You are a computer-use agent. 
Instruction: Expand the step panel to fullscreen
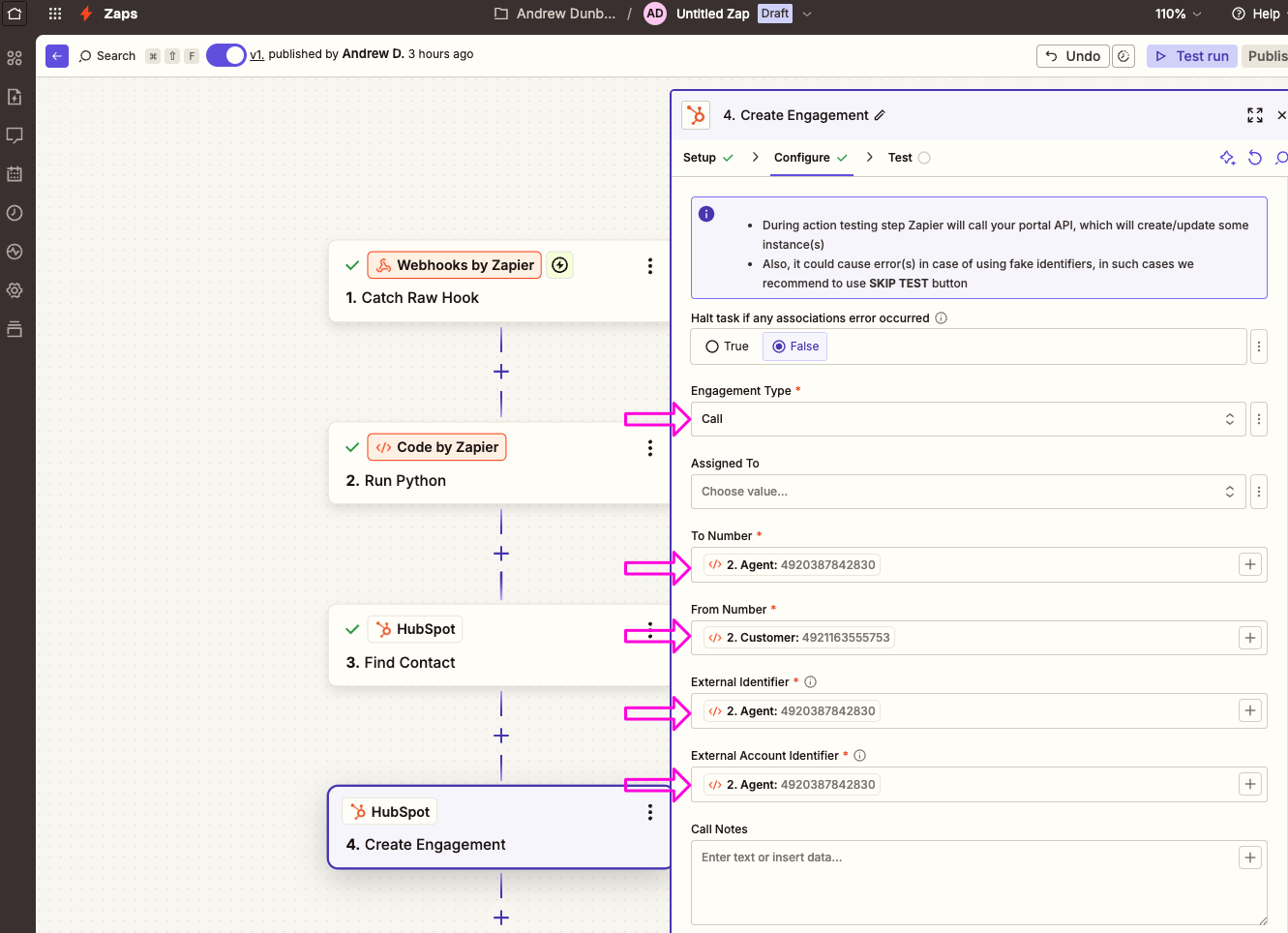click(x=1255, y=115)
